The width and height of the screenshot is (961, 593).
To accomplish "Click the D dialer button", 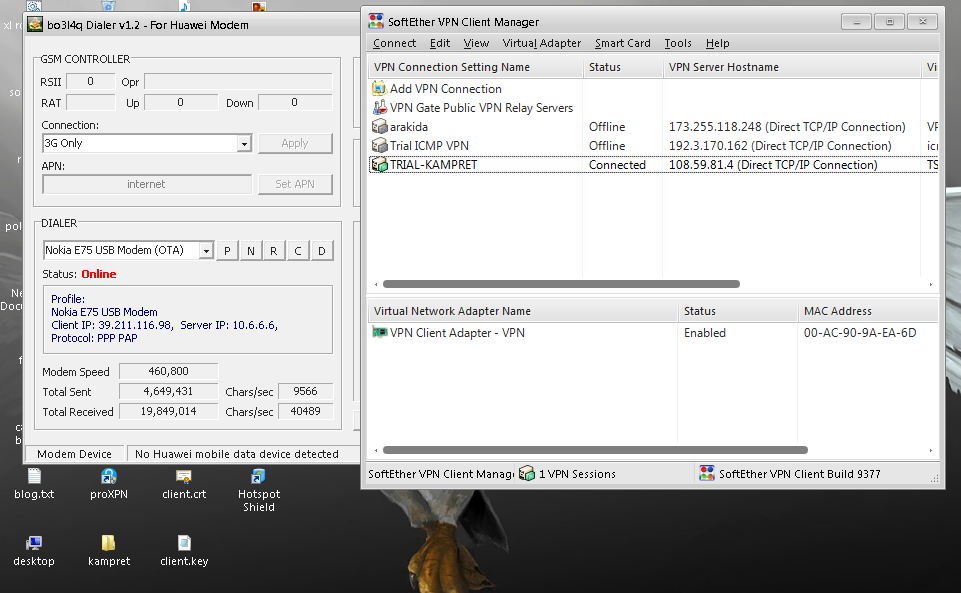I will coord(322,251).
